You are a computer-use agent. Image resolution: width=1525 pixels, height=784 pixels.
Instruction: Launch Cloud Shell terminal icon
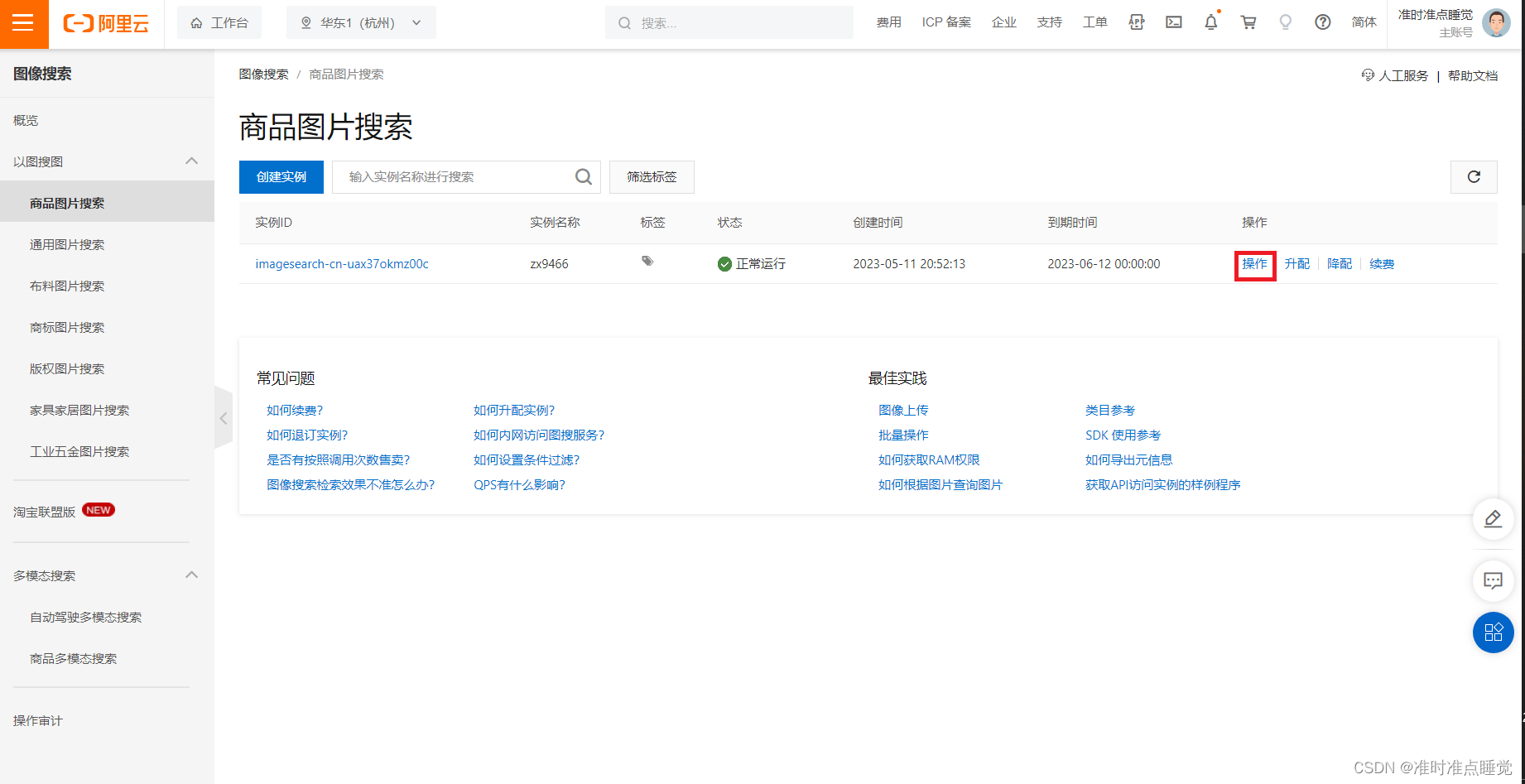click(1174, 22)
